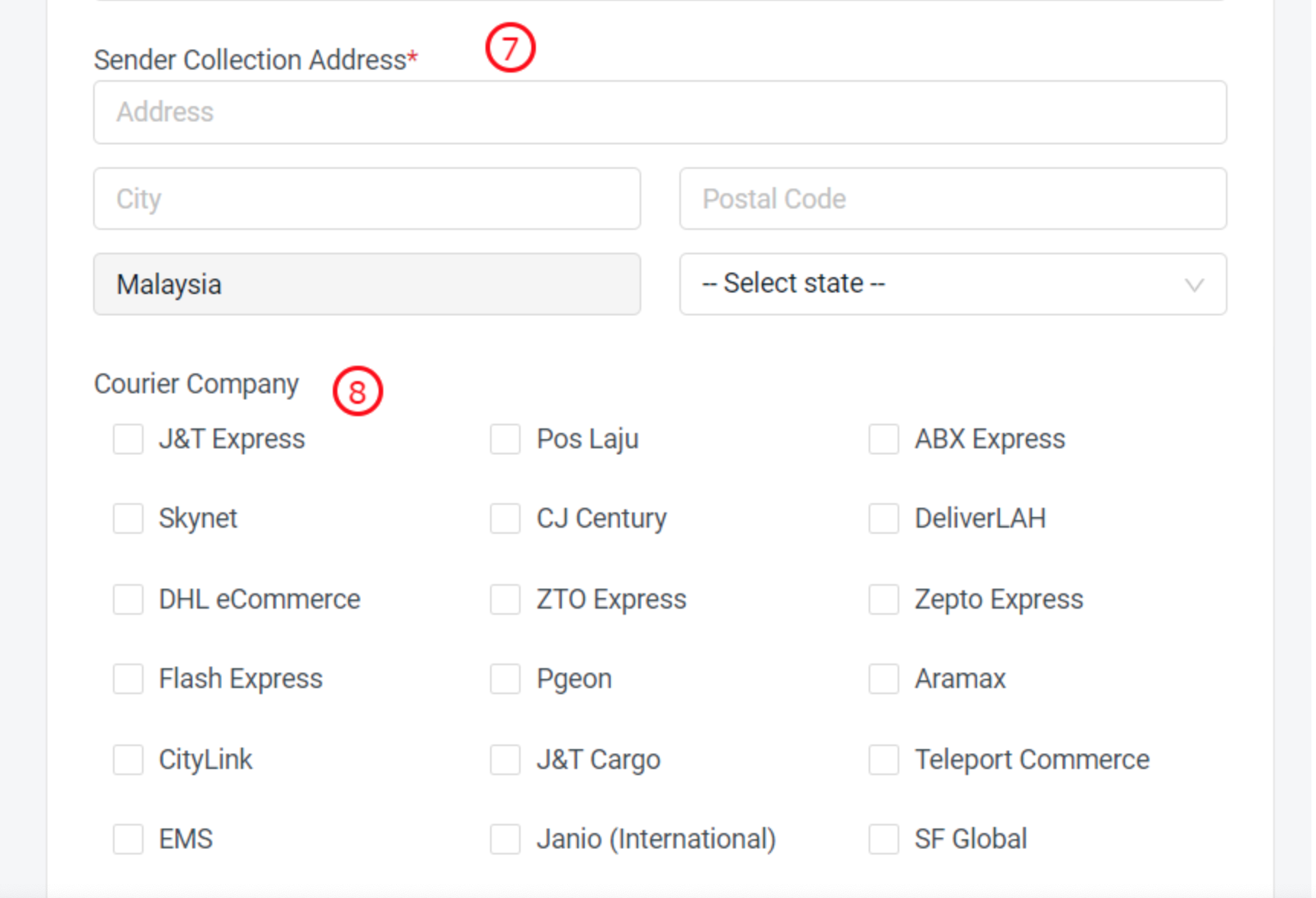Enable the J&T Cargo checkbox
Screen dimensions: 1316x898
click(x=505, y=760)
